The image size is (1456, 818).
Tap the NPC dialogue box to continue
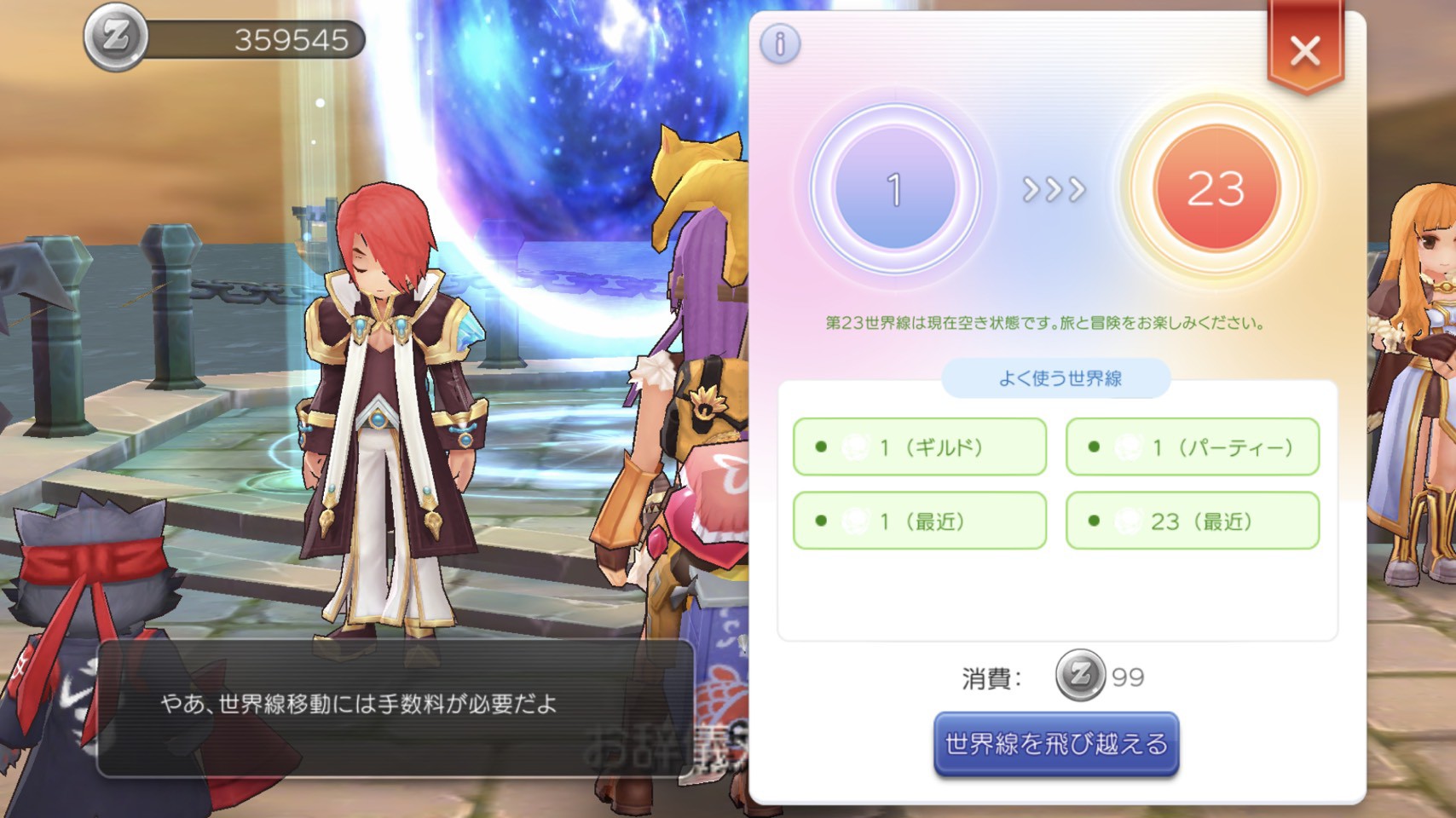click(396, 707)
